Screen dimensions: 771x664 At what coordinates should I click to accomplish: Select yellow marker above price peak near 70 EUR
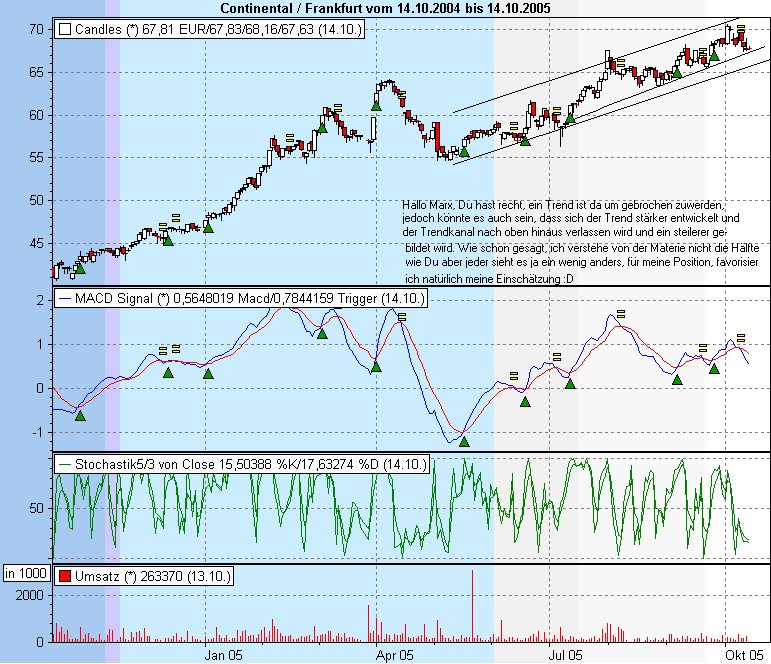coord(741,29)
